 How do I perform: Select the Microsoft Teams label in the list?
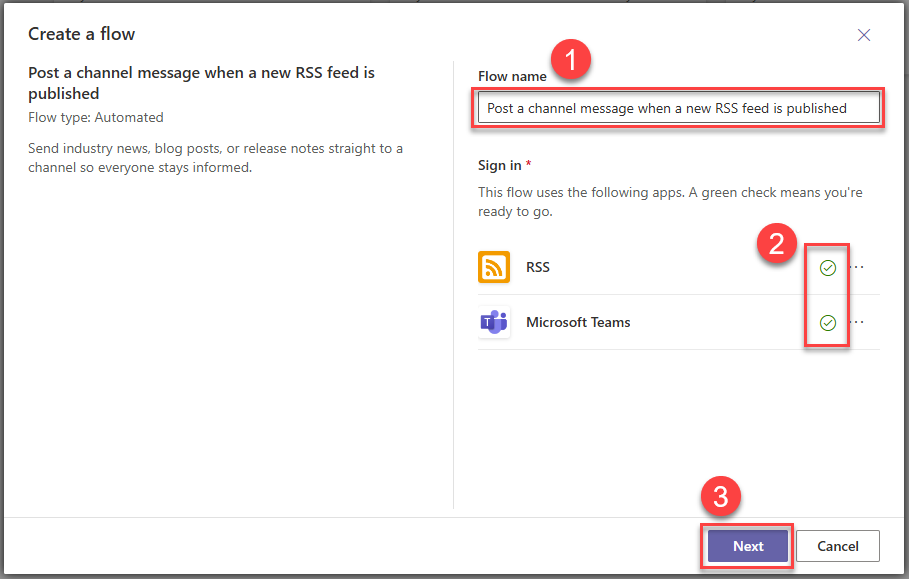(x=578, y=322)
